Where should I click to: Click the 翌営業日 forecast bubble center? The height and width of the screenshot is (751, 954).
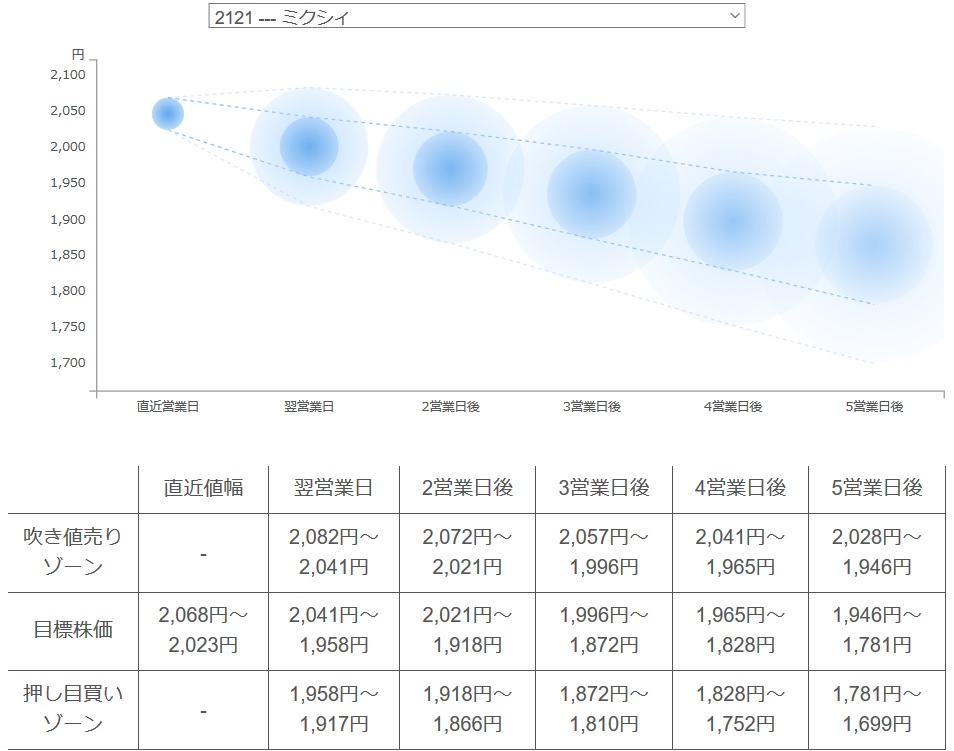coord(308,147)
